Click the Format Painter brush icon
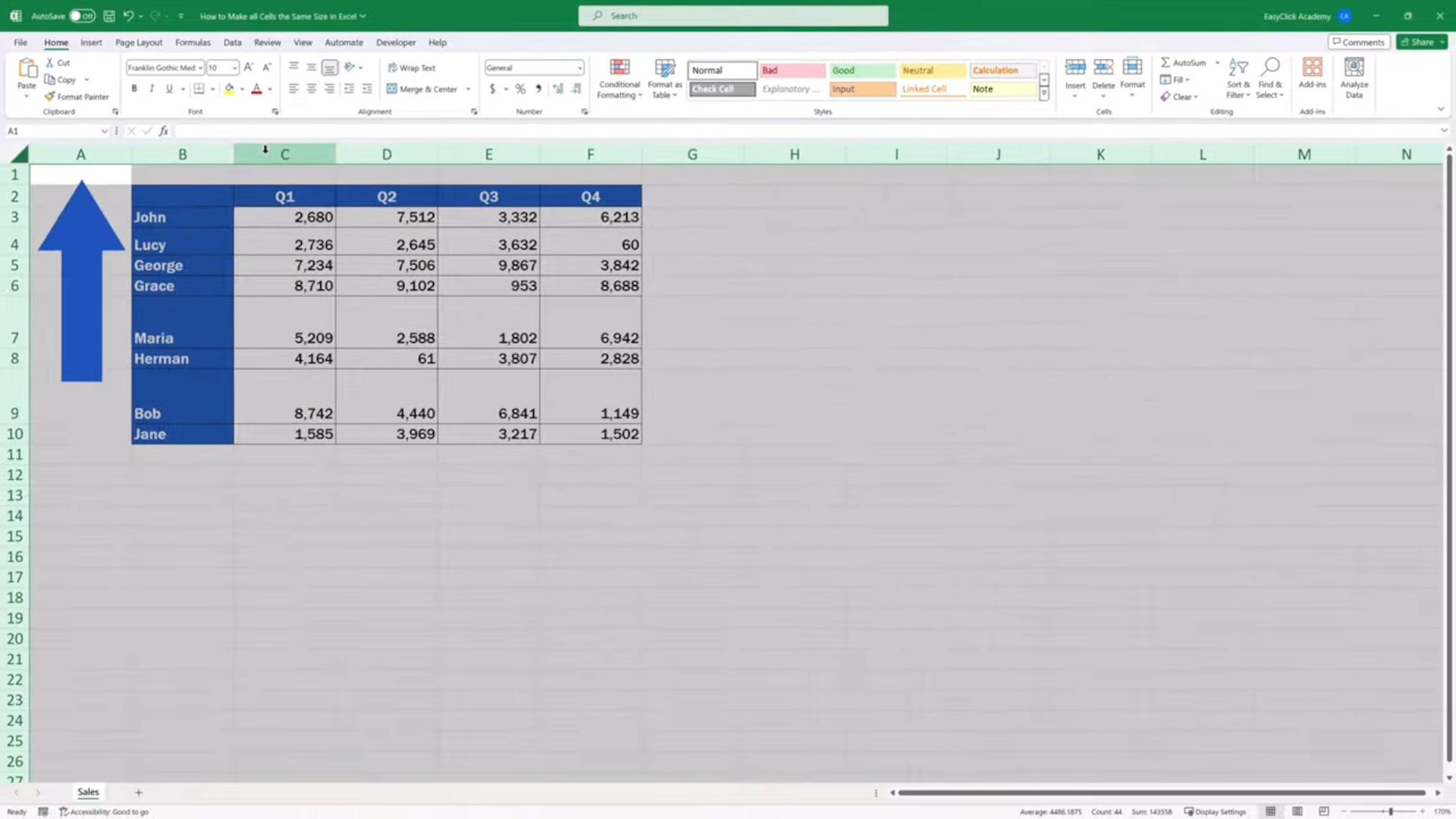 50,96
